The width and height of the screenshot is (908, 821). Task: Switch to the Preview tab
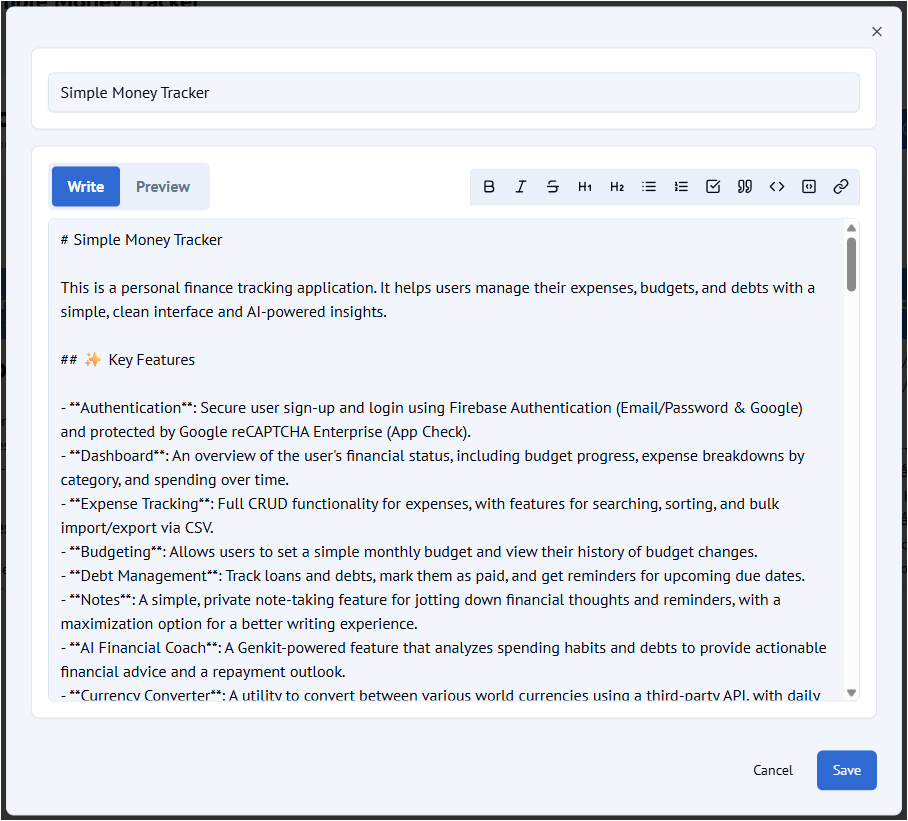163,187
